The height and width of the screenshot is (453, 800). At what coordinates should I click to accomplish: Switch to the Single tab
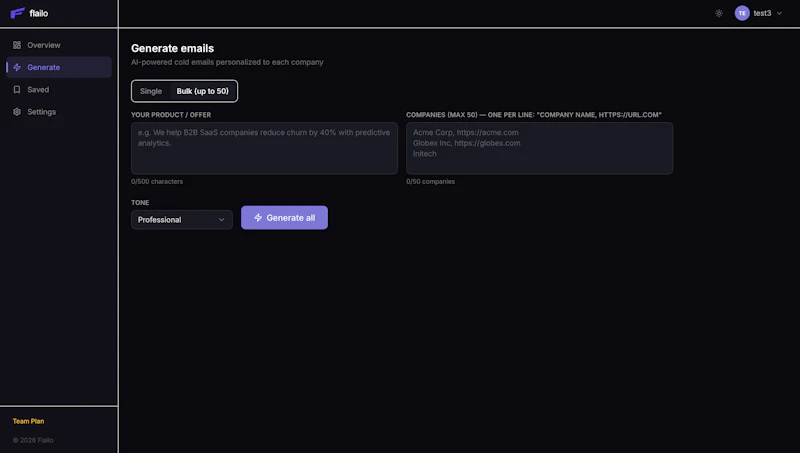(x=151, y=91)
